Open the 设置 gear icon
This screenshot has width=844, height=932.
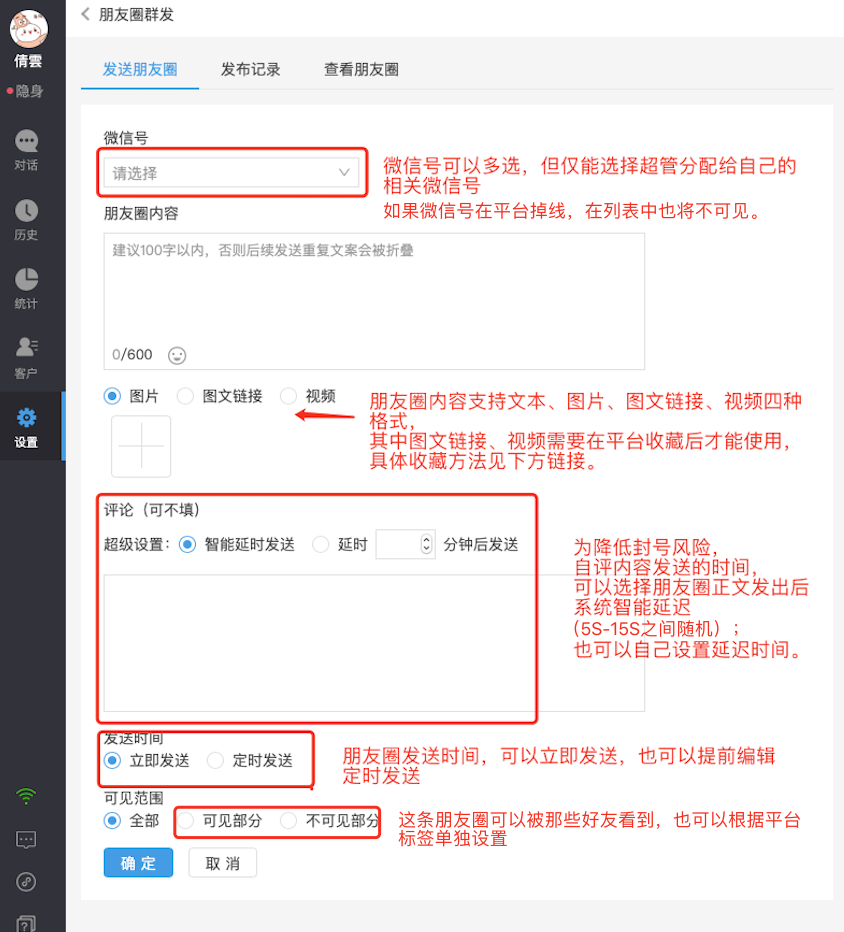(x=26, y=418)
